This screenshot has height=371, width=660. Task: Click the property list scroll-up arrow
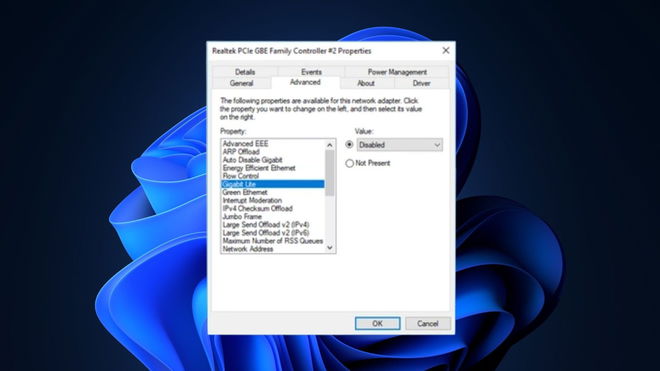330,145
